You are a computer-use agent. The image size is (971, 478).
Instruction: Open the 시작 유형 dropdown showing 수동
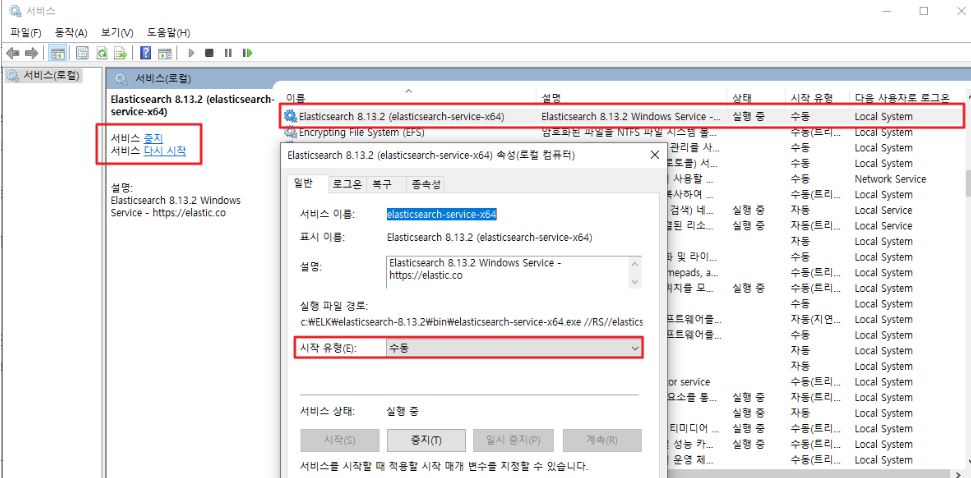[513, 349]
